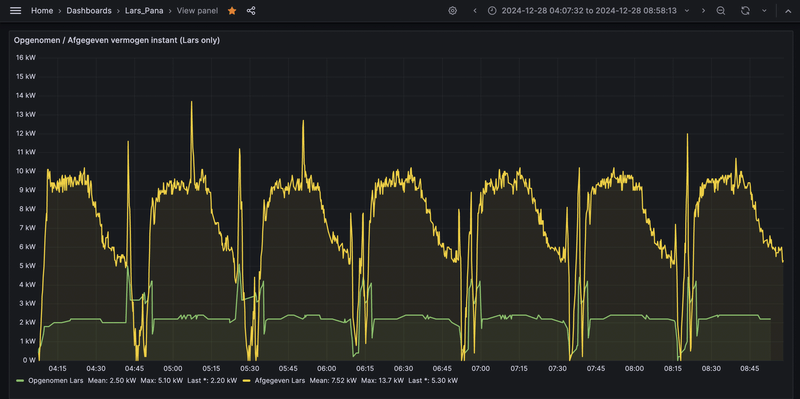800x399 pixels.
Task: Open panel title menu for Opgenomen / Afgegeven vermogen
Action: (117, 40)
